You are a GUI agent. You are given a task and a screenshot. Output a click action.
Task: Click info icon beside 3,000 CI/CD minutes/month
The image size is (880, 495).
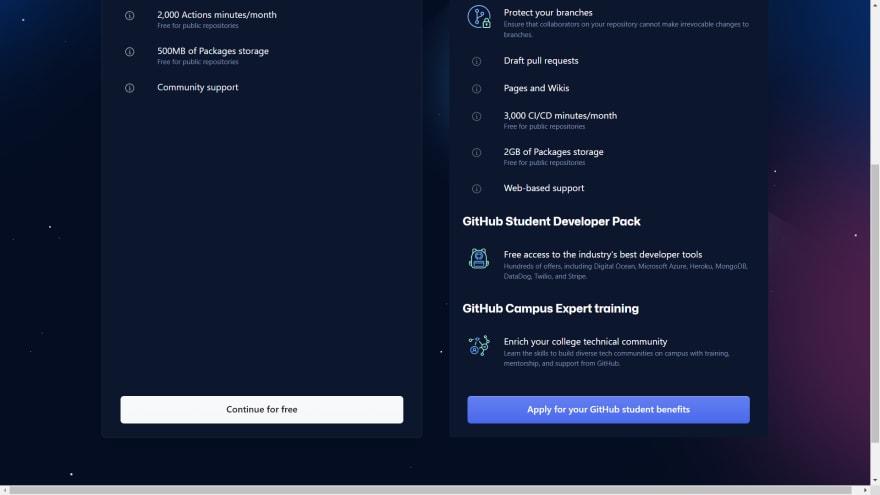(476, 116)
